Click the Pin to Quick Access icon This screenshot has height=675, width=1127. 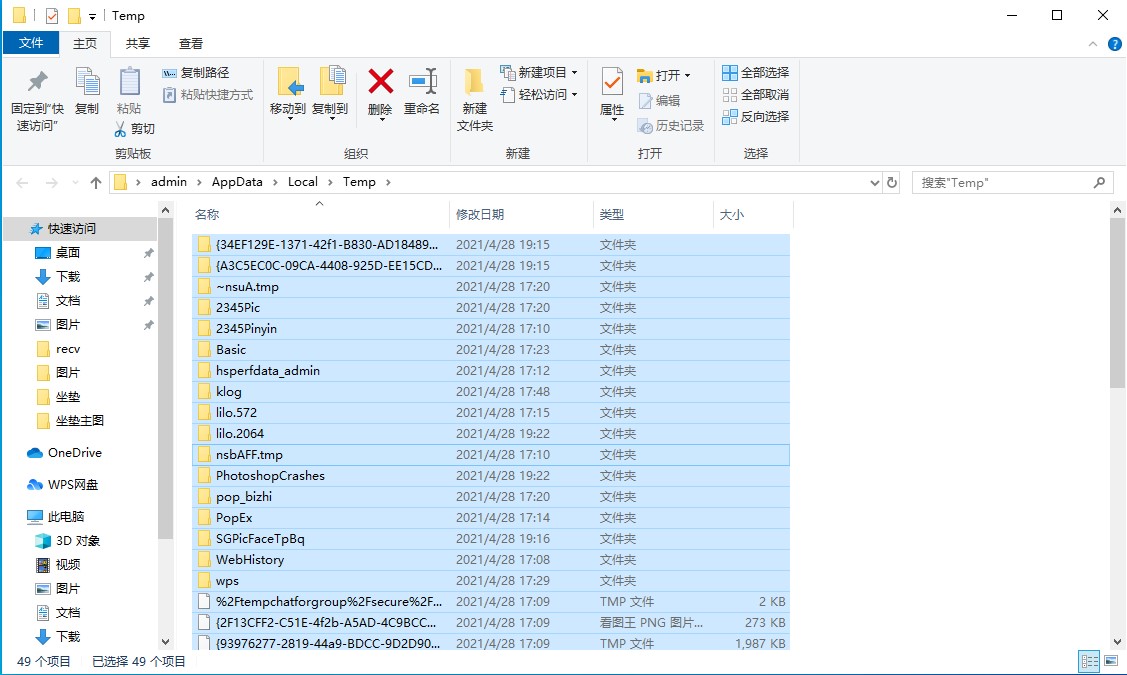37,82
